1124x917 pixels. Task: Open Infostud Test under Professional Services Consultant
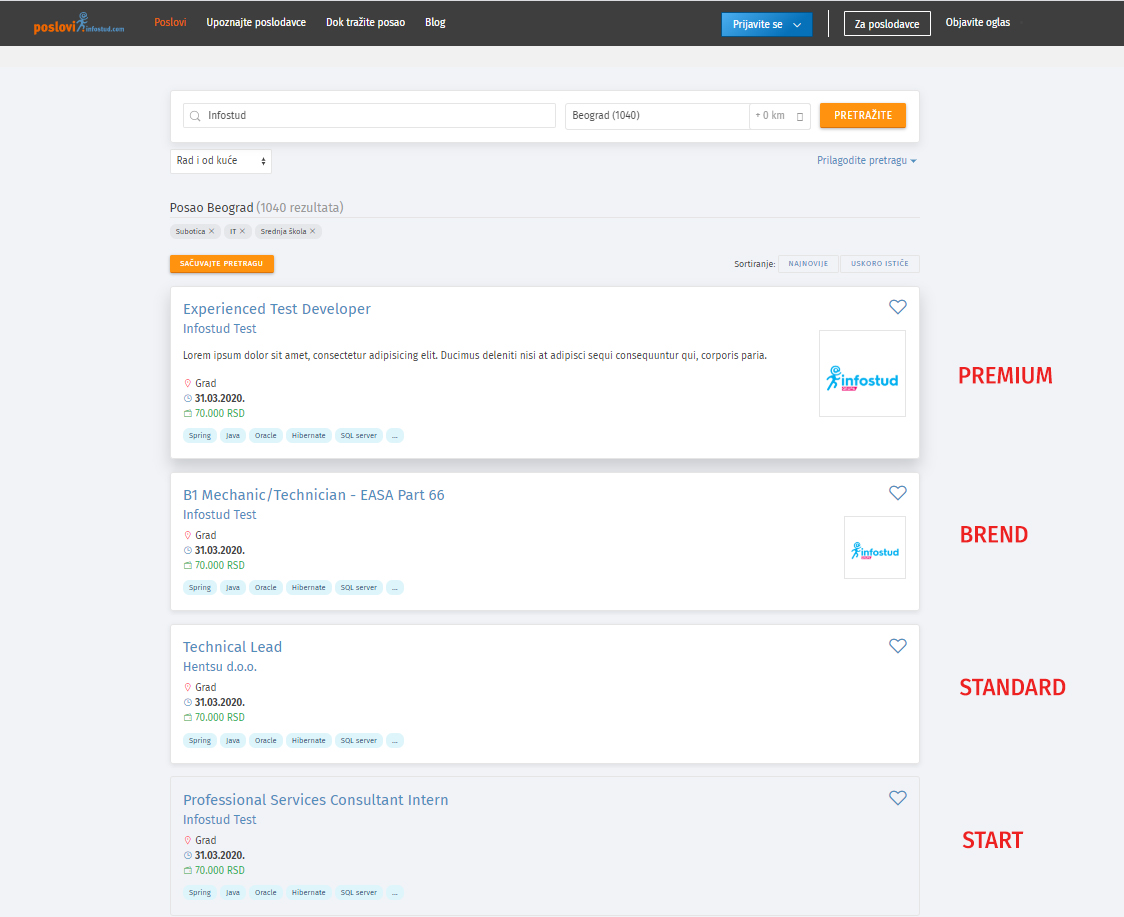[219, 819]
